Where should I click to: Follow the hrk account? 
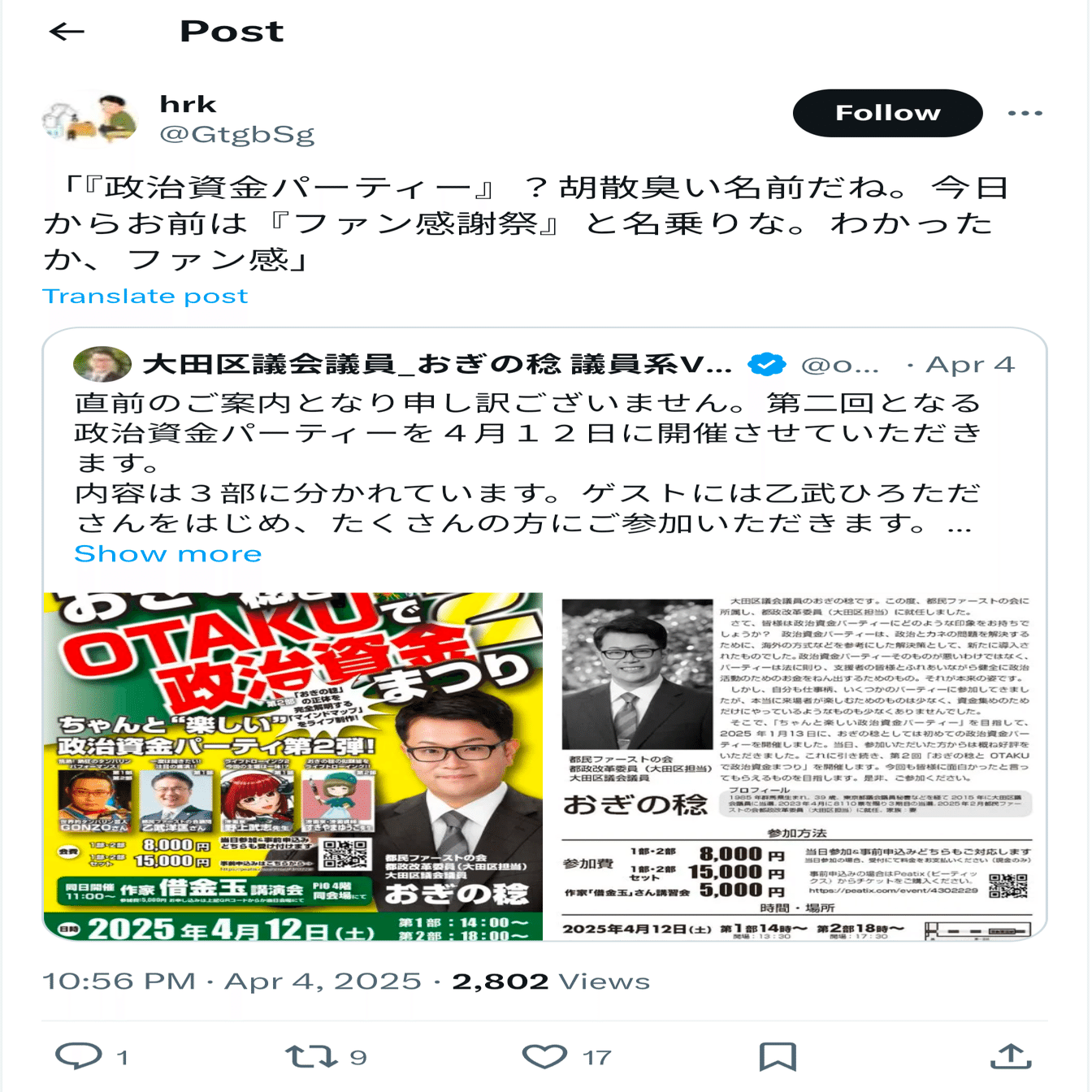pyautogui.click(x=887, y=113)
